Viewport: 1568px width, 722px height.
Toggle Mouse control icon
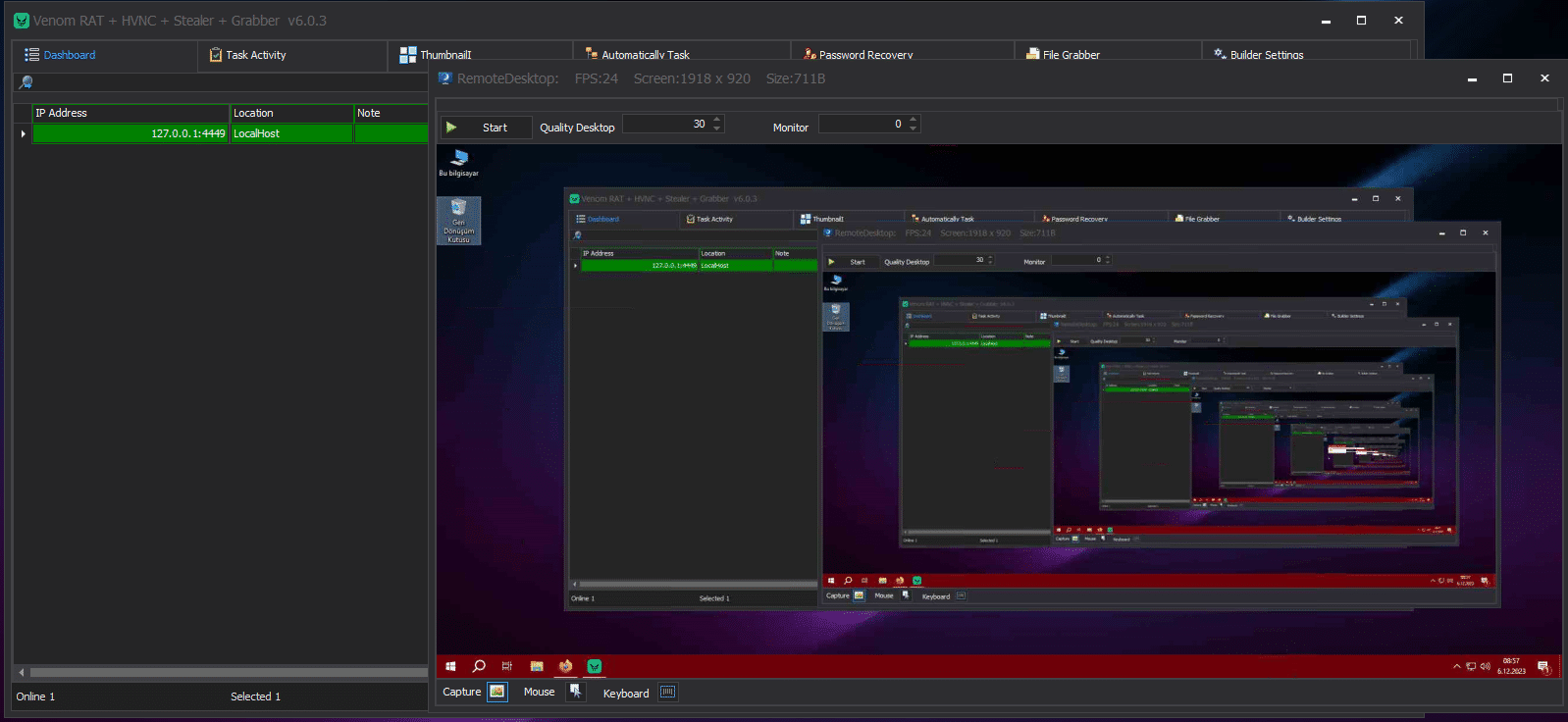tap(576, 692)
